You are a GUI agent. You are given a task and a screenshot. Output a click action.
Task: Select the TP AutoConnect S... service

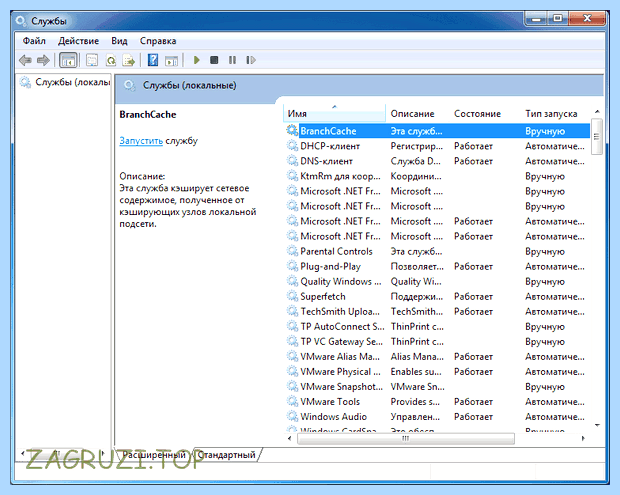[x=342, y=327]
